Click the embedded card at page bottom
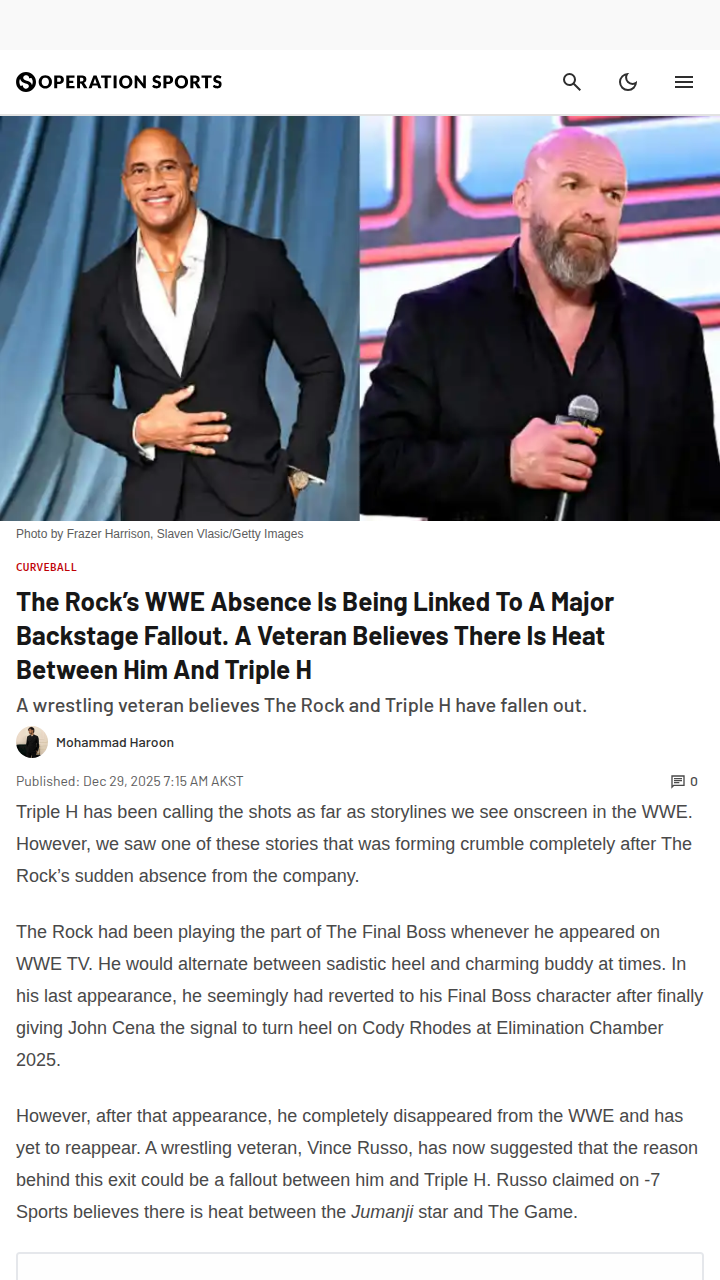The width and height of the screenshot is (720, 1280). (x=360, y=1266)
